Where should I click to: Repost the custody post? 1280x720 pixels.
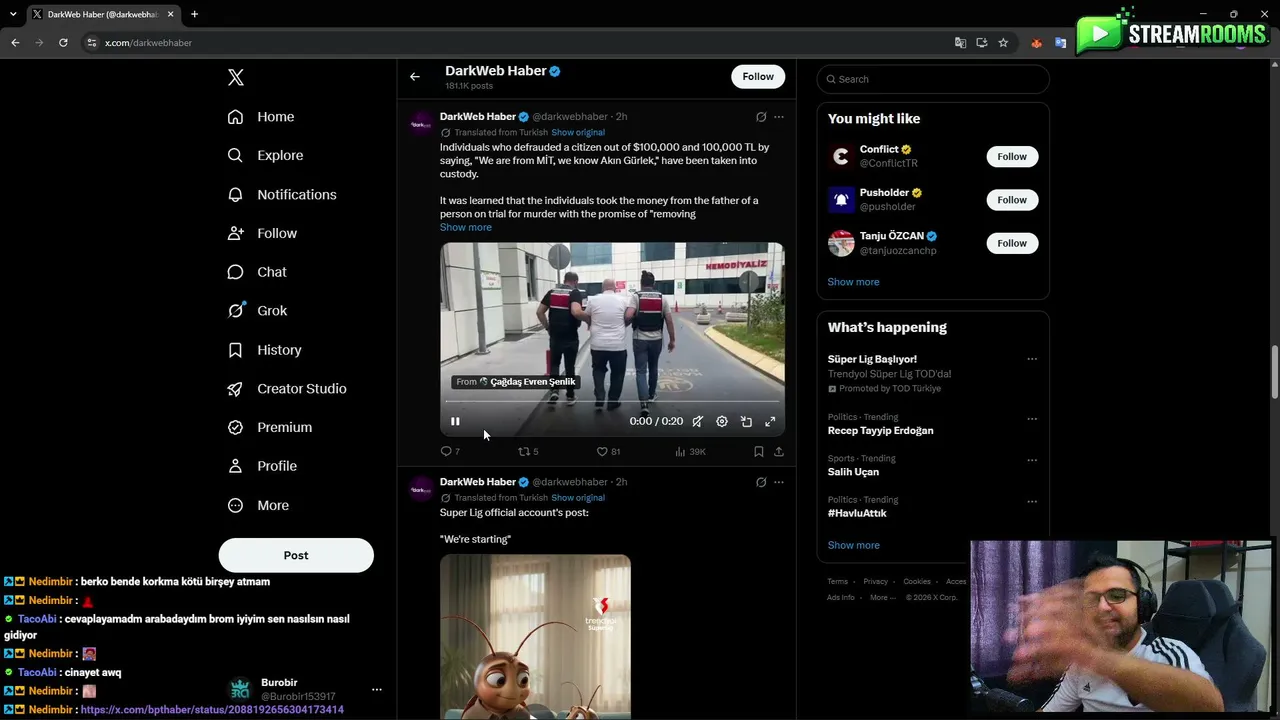[x=528, y=451]
